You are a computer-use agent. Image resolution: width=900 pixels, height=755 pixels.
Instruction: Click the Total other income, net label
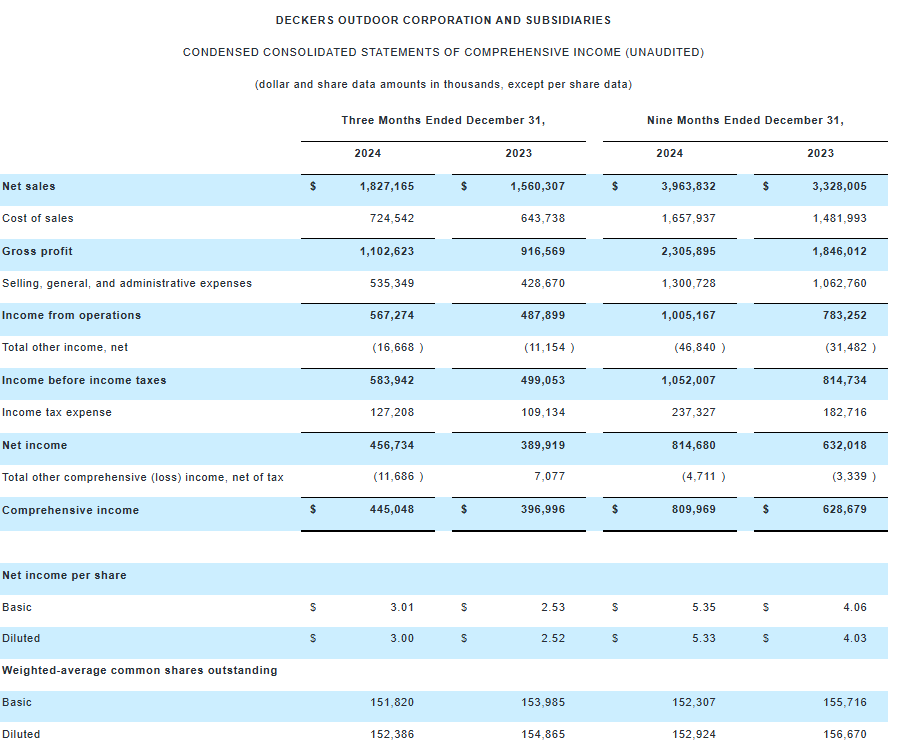tap(65, 347)
